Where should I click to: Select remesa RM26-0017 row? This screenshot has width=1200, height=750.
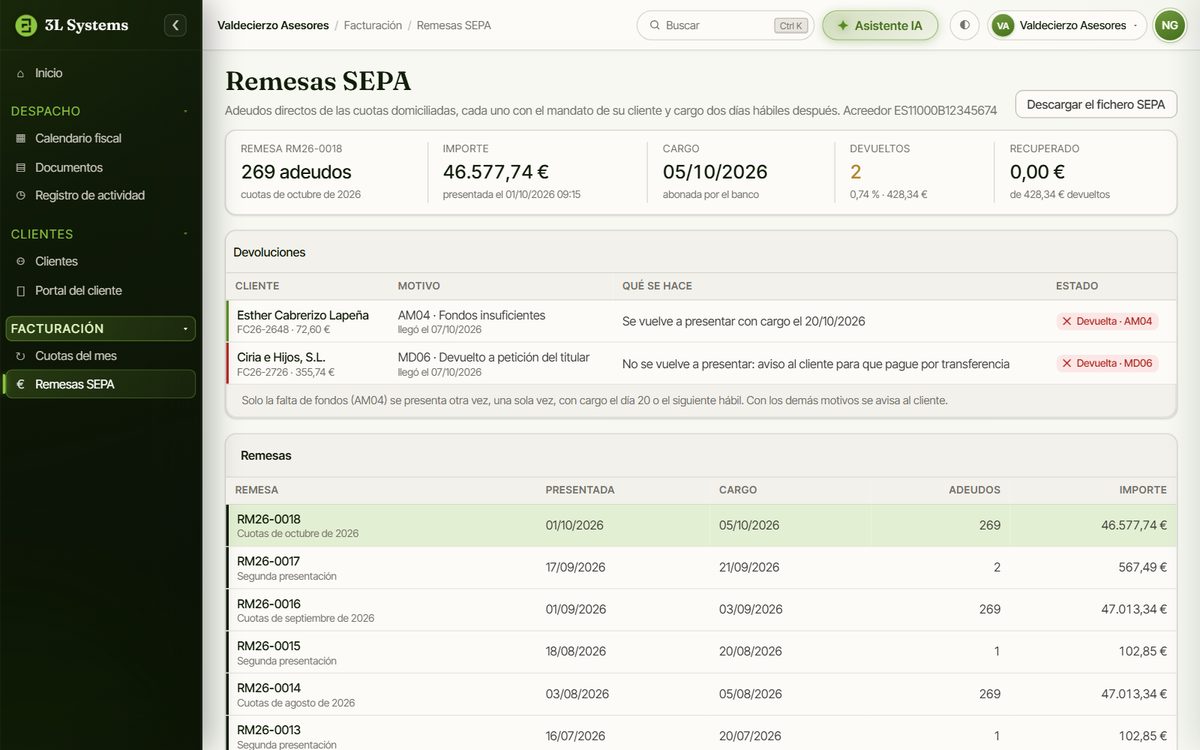pos(701,567)
